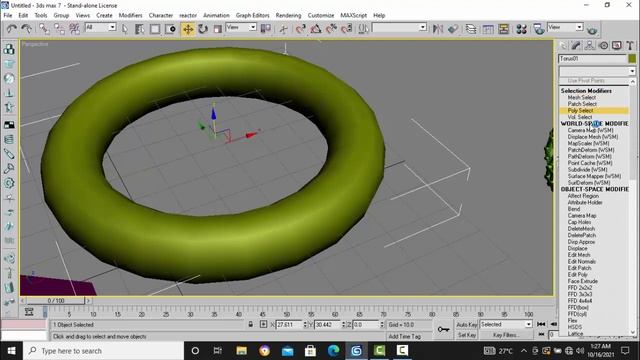Click Add Time Tag

pos(404,336)
